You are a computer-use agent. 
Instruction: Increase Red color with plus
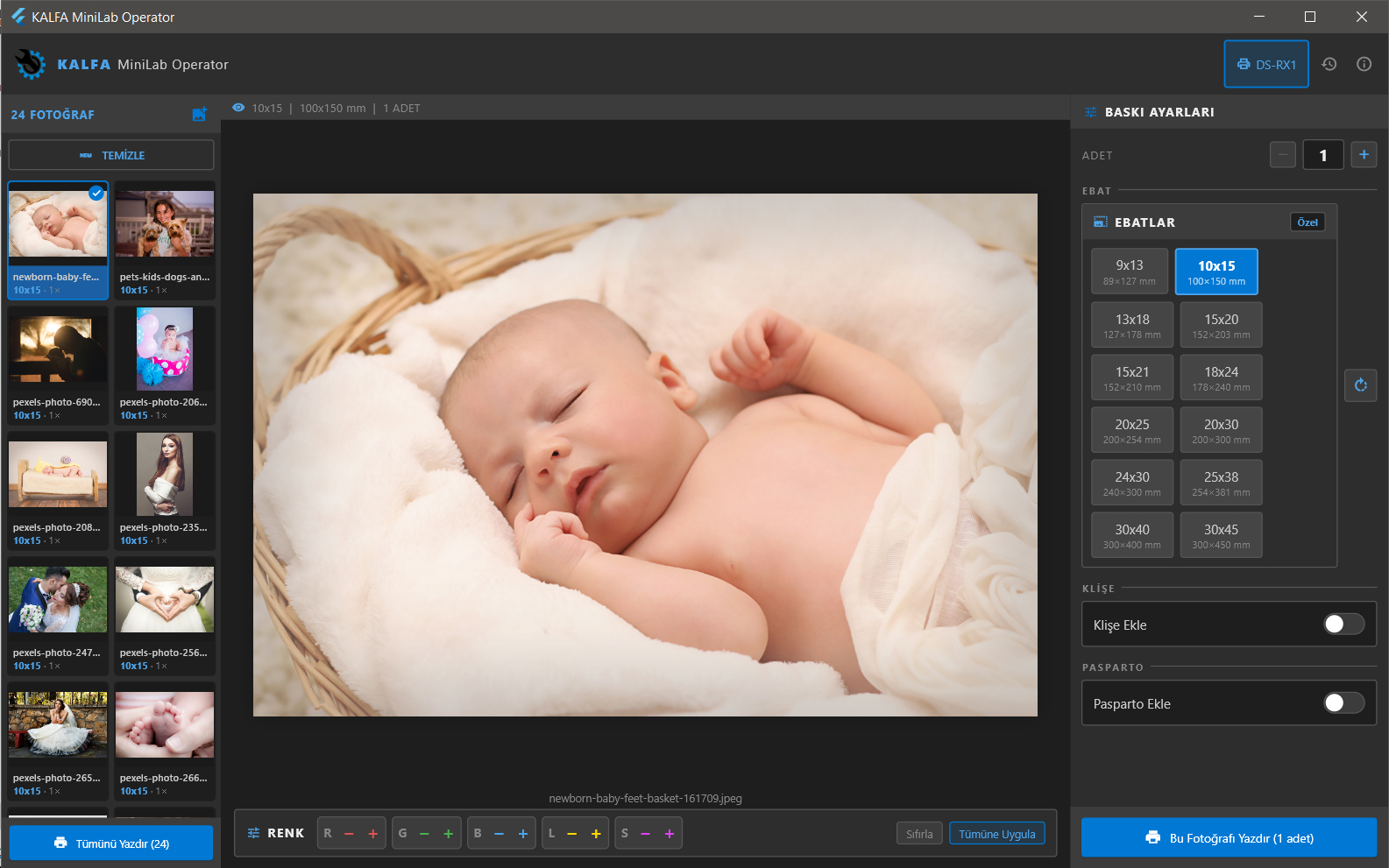coord(373,834)
